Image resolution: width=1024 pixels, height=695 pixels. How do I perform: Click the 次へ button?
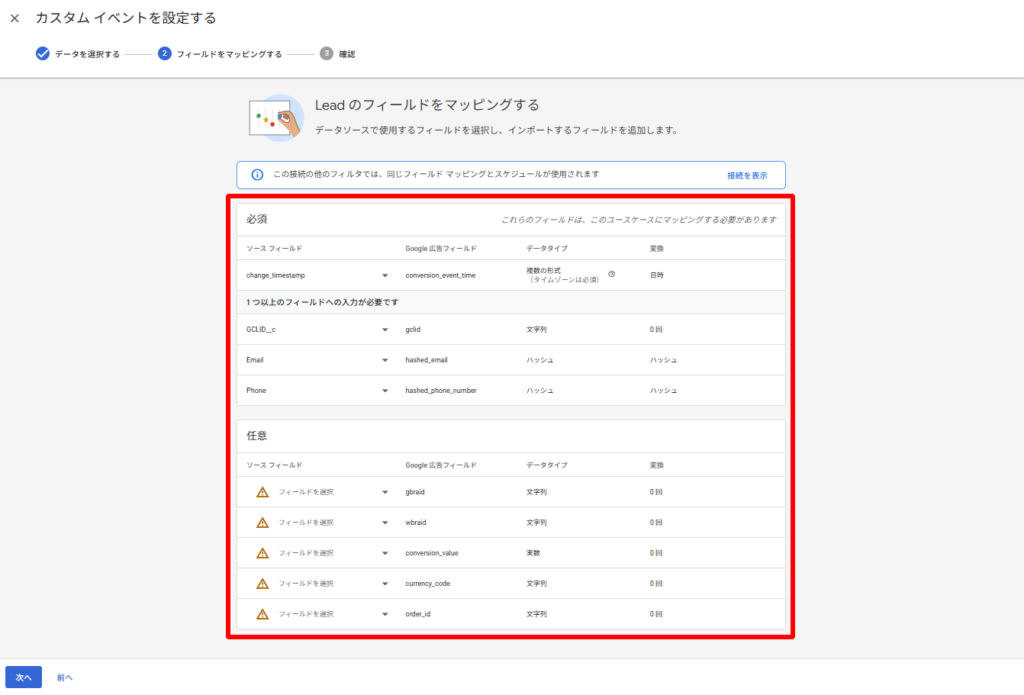(23, 677)
